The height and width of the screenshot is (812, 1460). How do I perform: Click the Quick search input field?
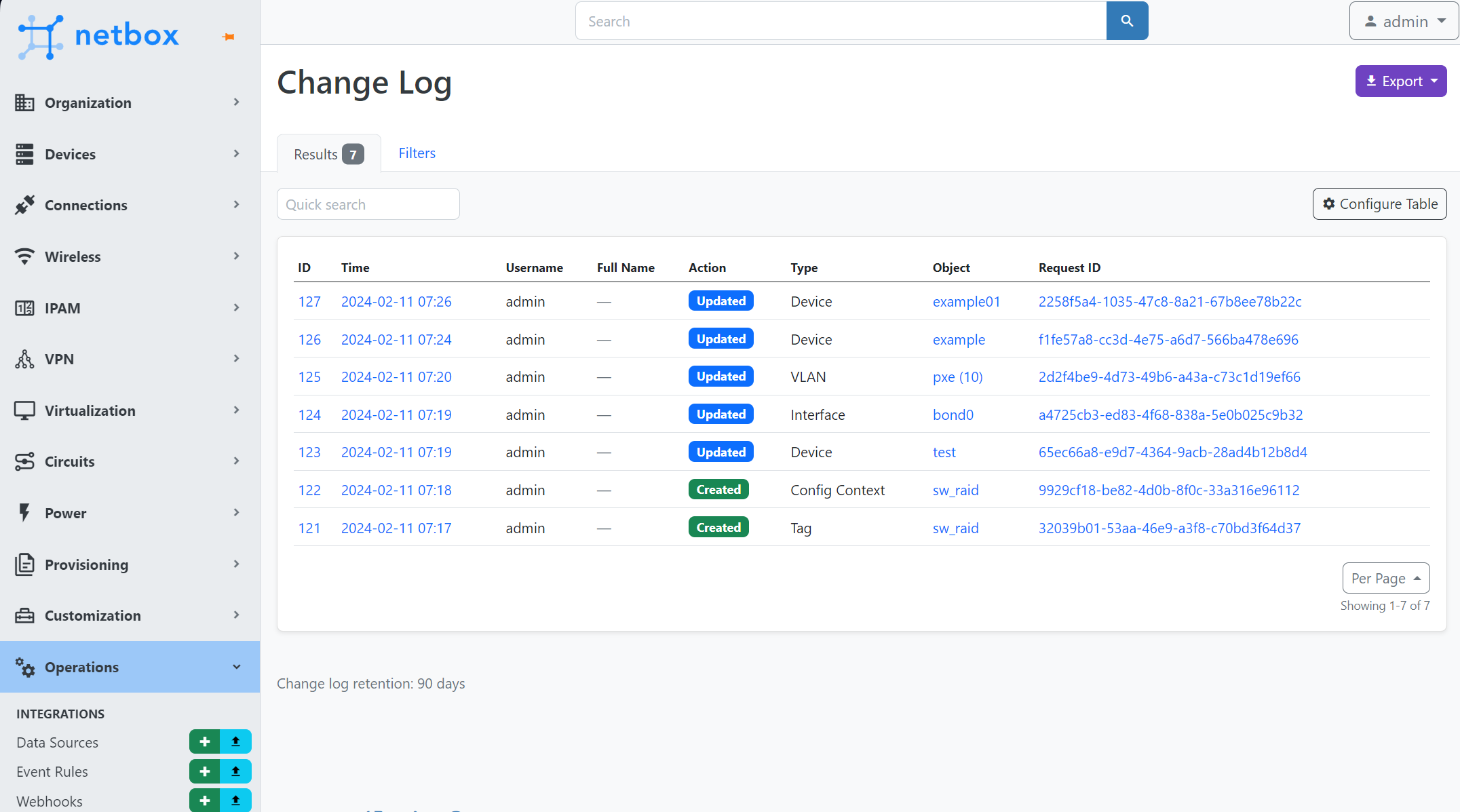coord(368,204)
